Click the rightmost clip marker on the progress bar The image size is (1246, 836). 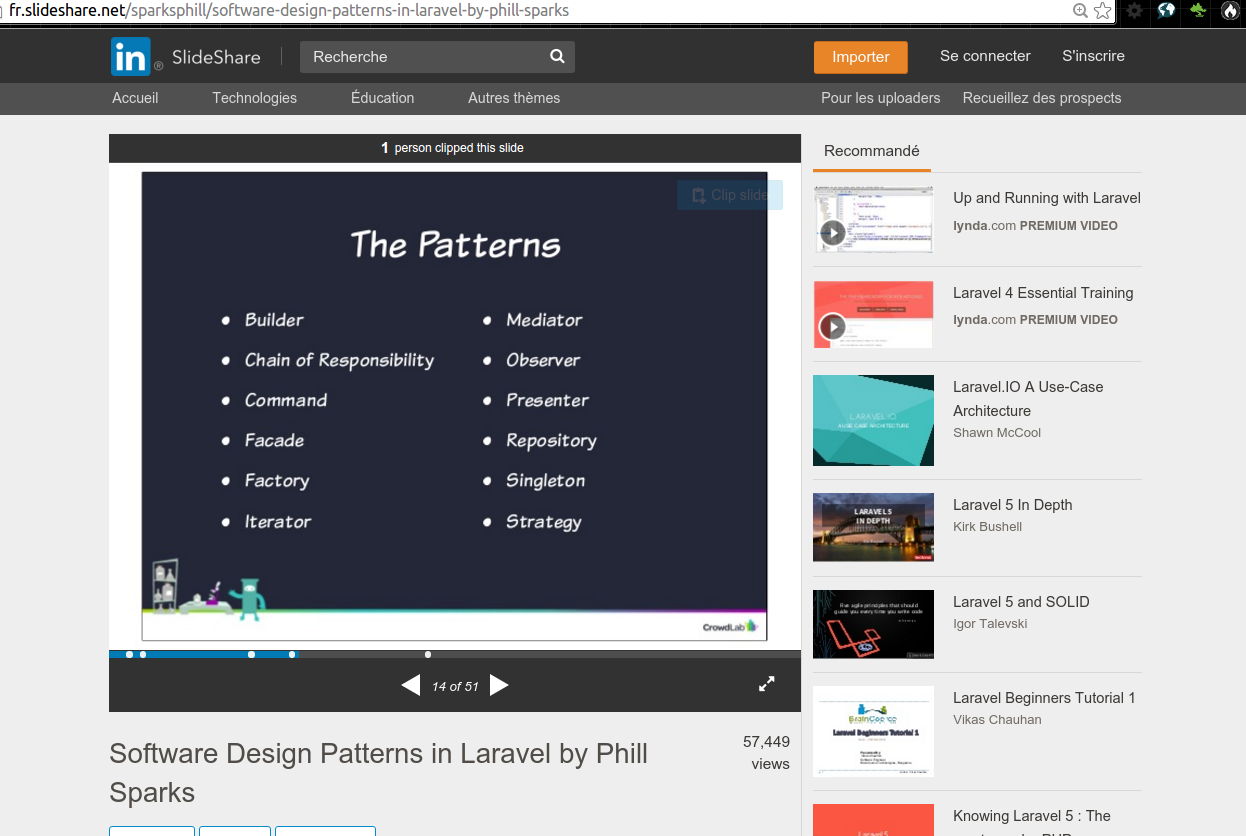(x=428, y=654)
